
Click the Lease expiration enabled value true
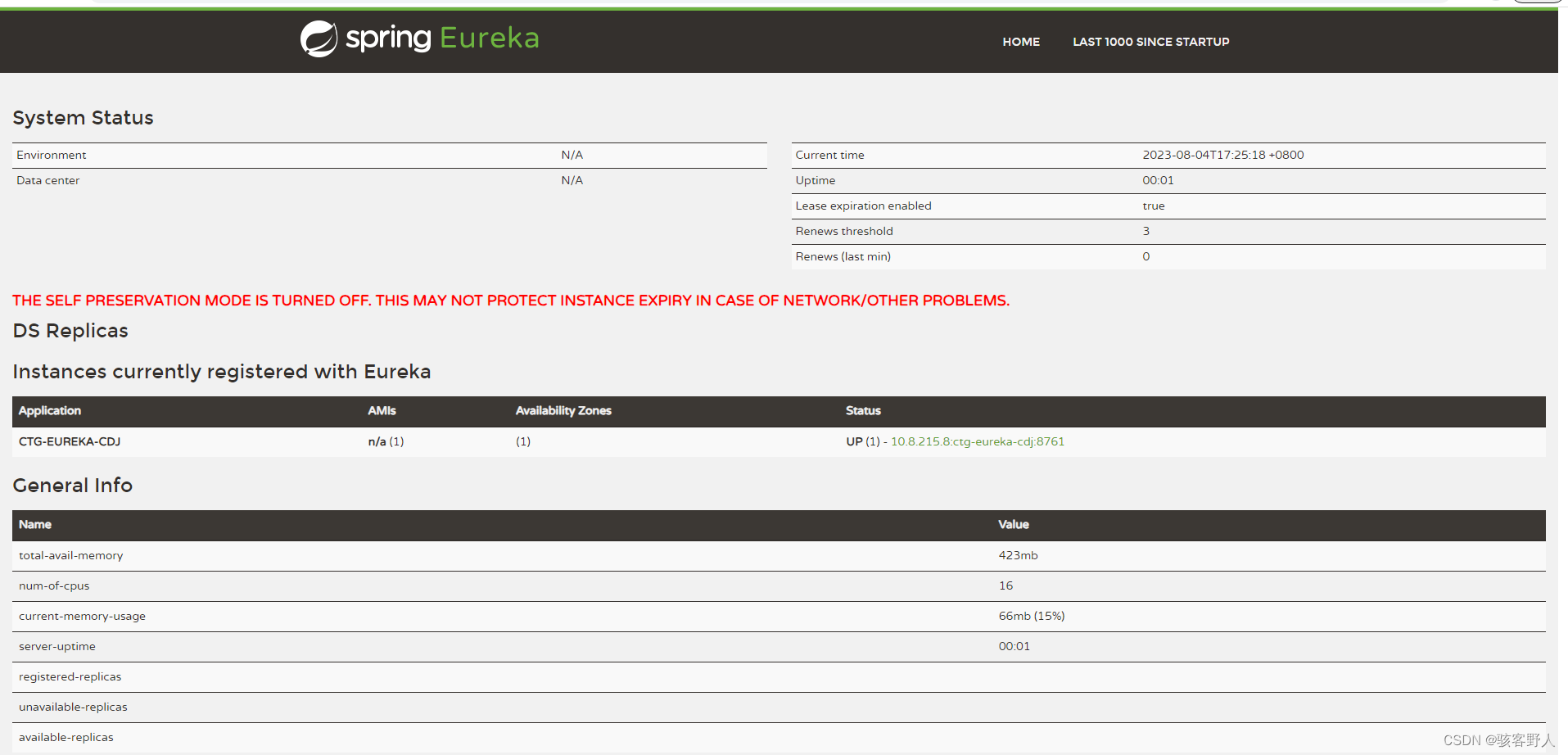pyautogui.click(x=1154, y=206)
